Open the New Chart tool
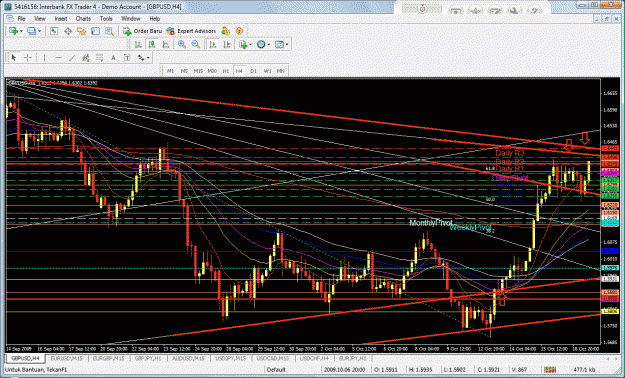 (x=13, y=31)
